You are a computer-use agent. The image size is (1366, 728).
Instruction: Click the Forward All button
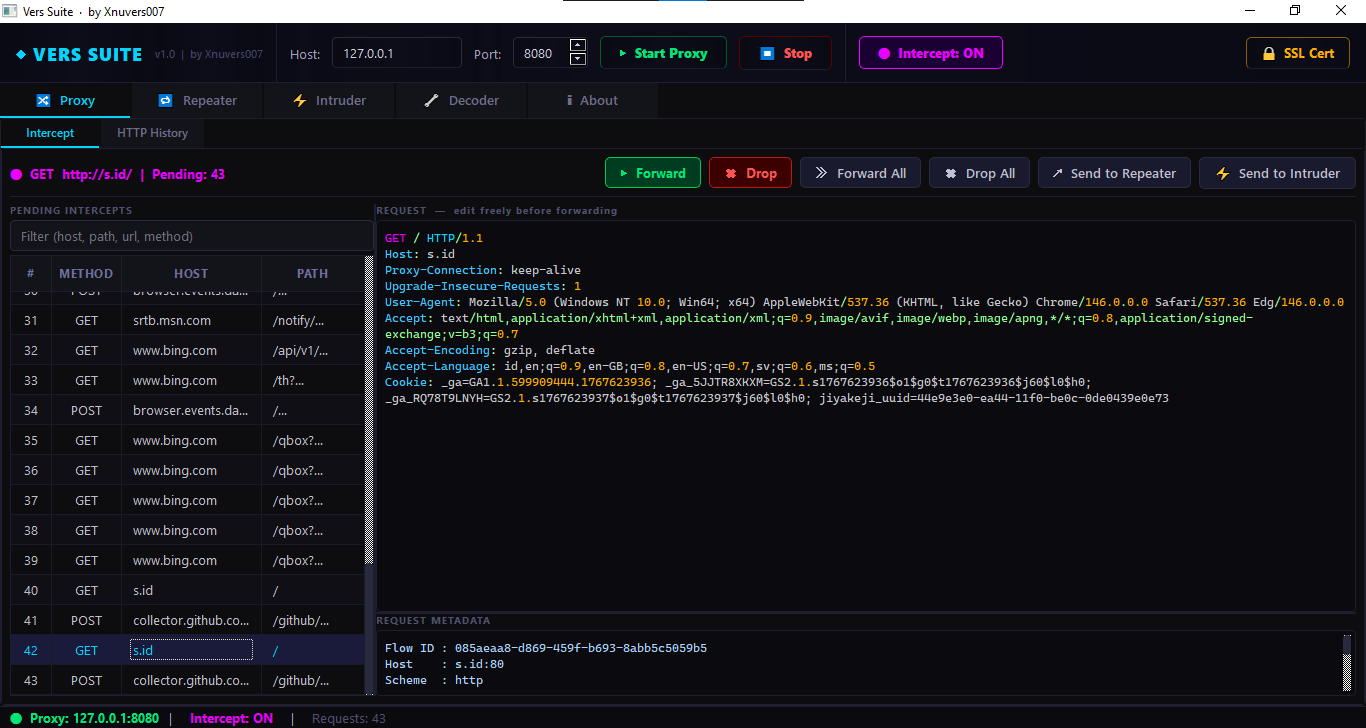(x=860, y=172)
